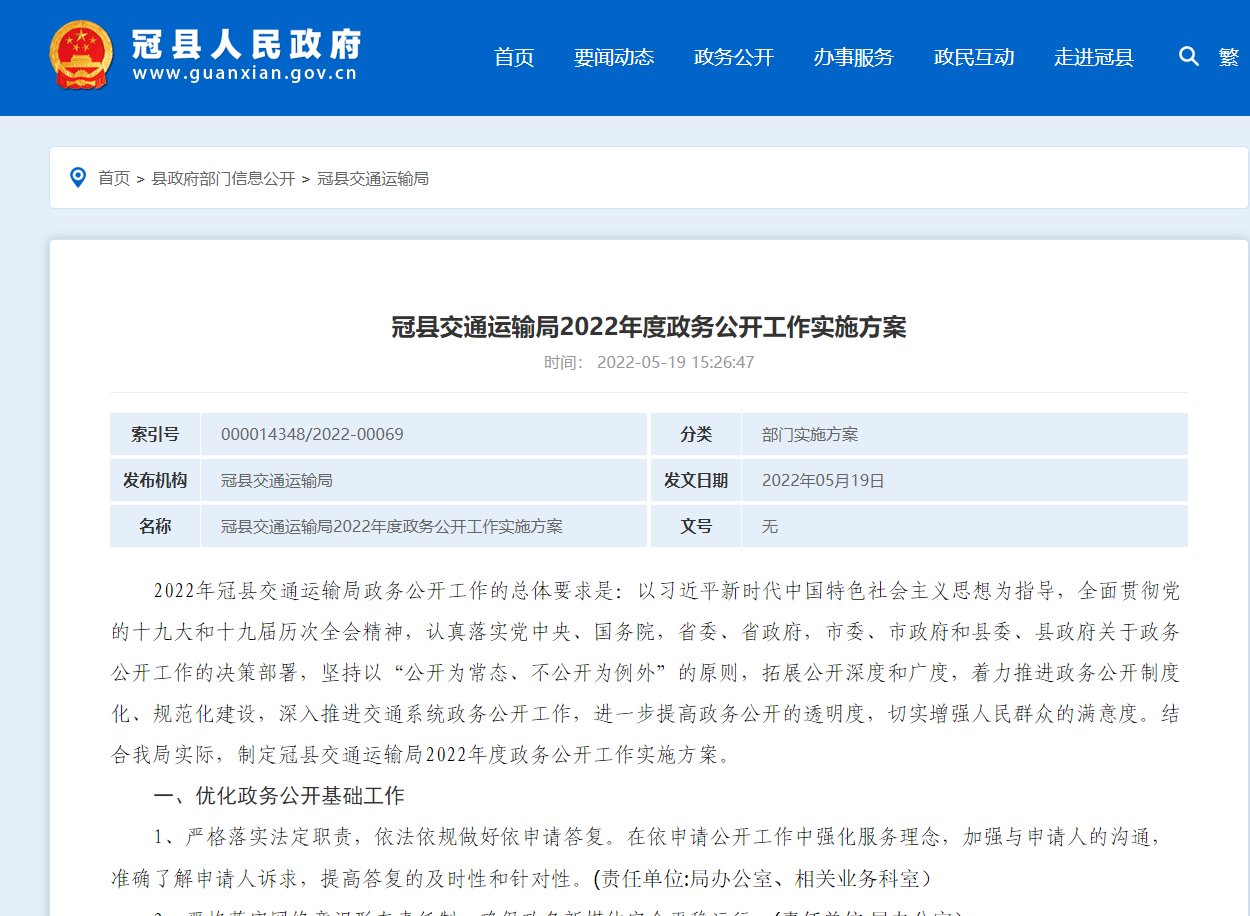The height and width of the screenshot is (916, 1250).
Task: Select the index number 000014348/2022-00069
Action: [x=312, y=434]
